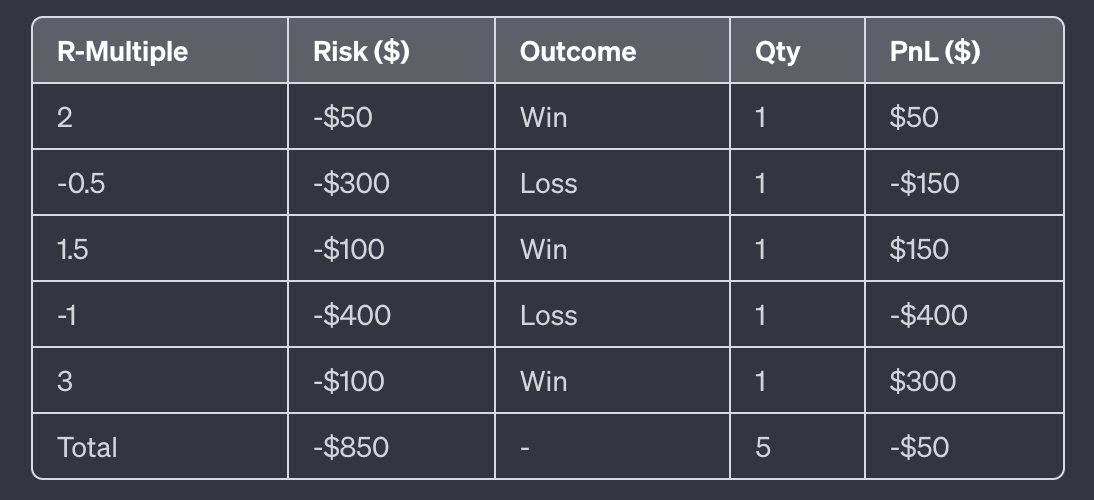Image resolution: width=1094 pixels, height=500 pixels.
Task: Select the $150 PnL cell
Action: 919,249
